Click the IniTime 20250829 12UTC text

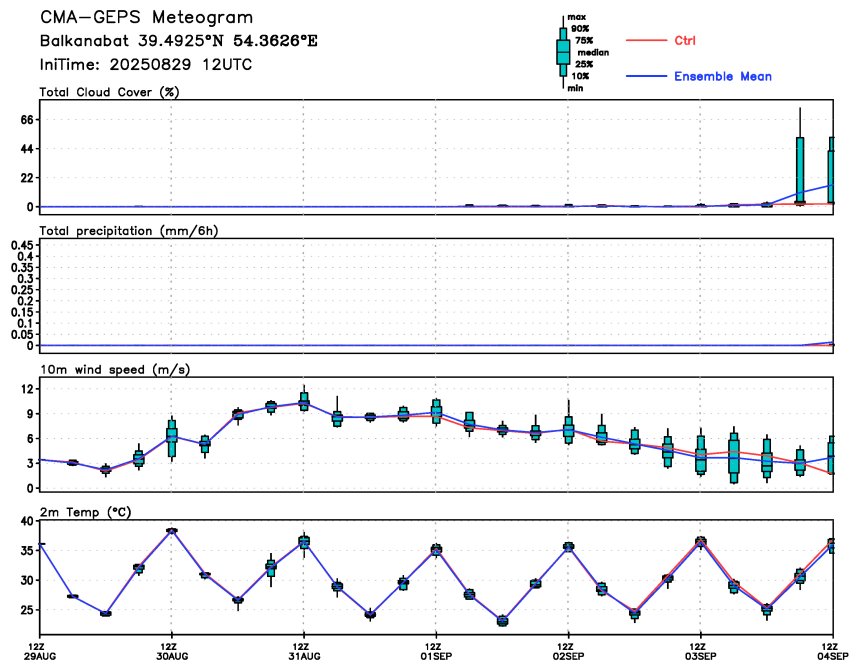click(145, 65)
